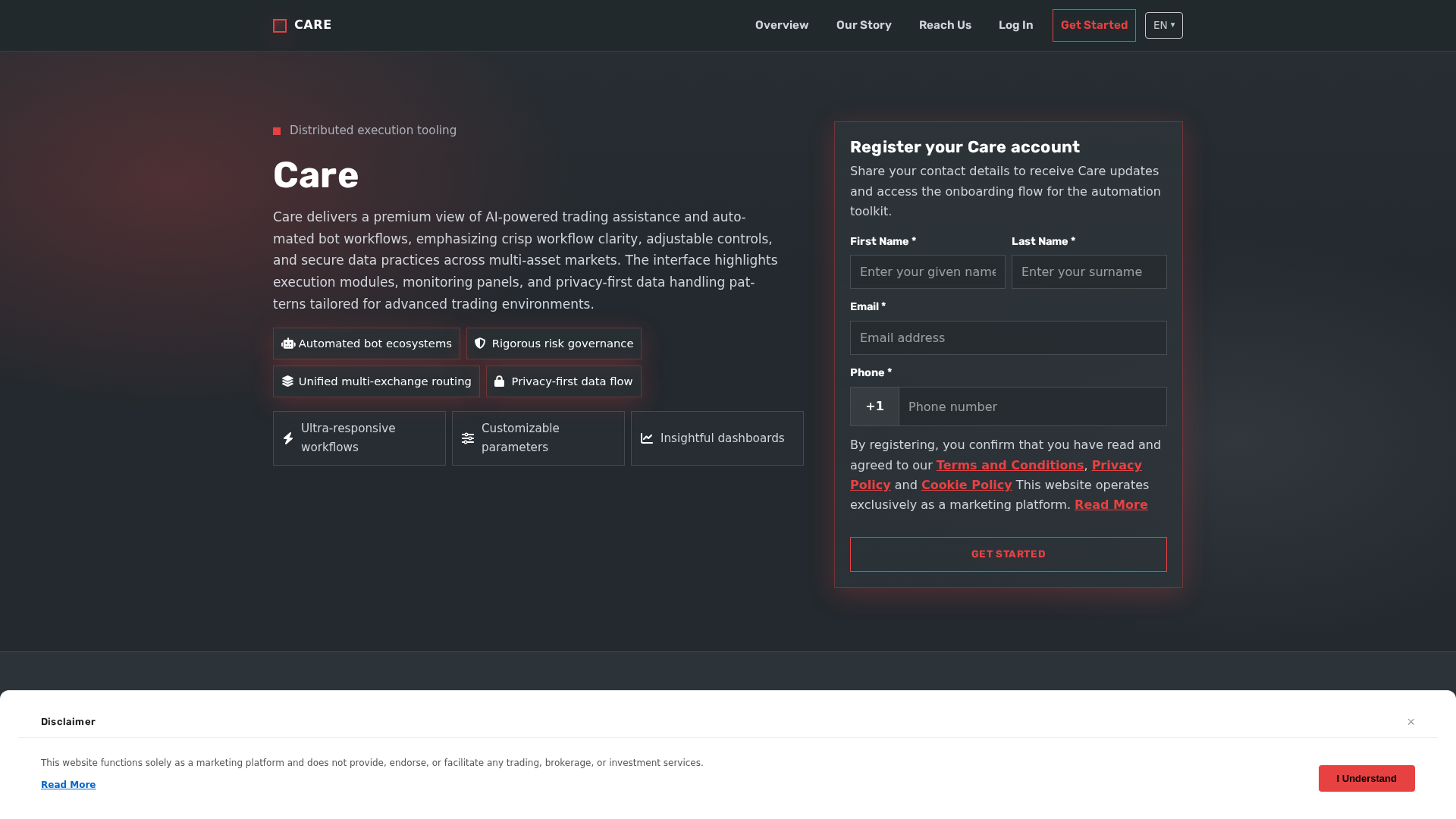Click the CARE brand name in header
The image size is (1456, 819).
[313, 25]
